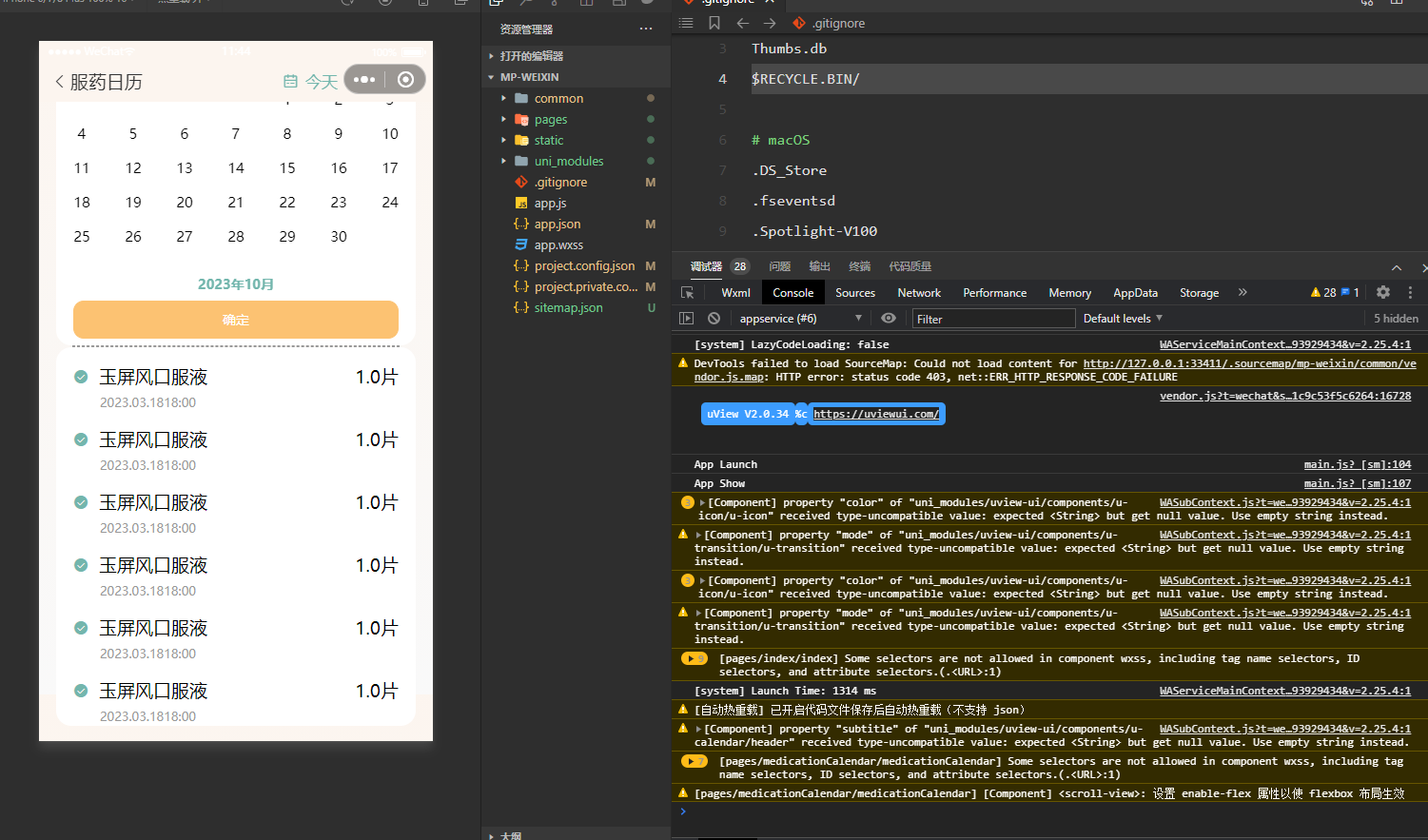The height and width of the screenshot is (840, 1428).
Task: Open DevTools settings gear
Action: pos(1383,292)
